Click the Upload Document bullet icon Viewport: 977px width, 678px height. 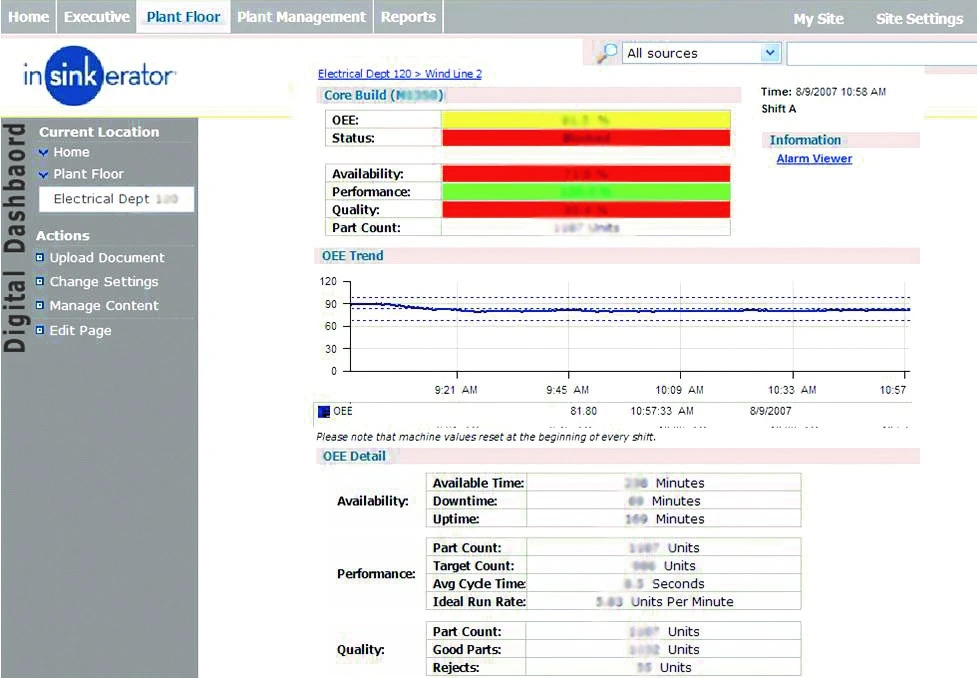coord(40,258)
